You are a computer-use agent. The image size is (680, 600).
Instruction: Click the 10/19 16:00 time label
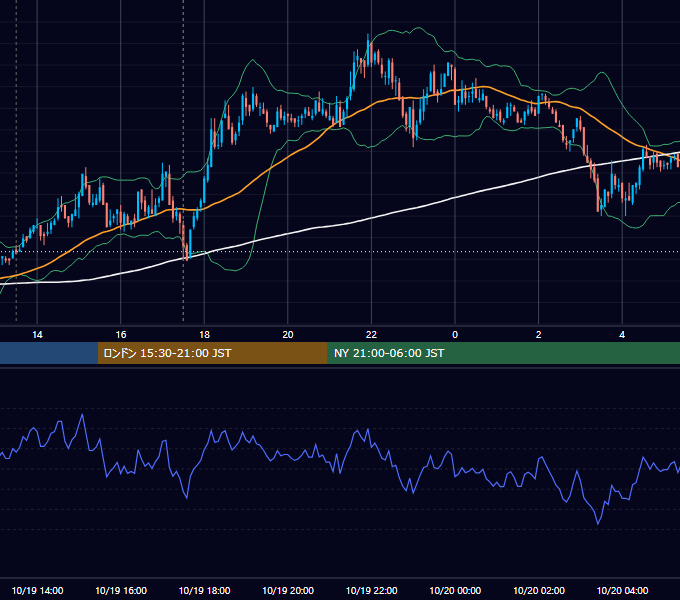coord(121,590)
